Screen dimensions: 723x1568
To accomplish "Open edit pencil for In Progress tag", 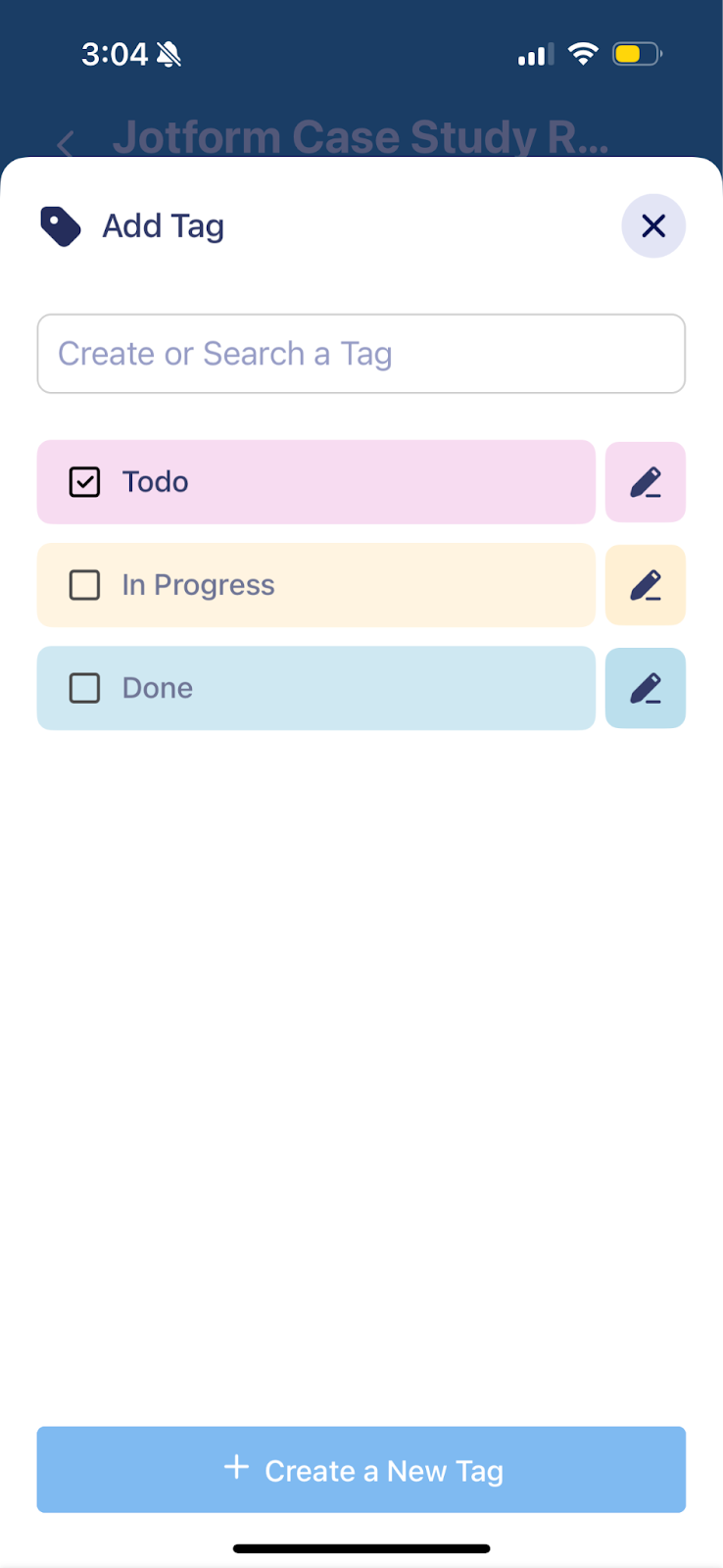I will (646, 585).
